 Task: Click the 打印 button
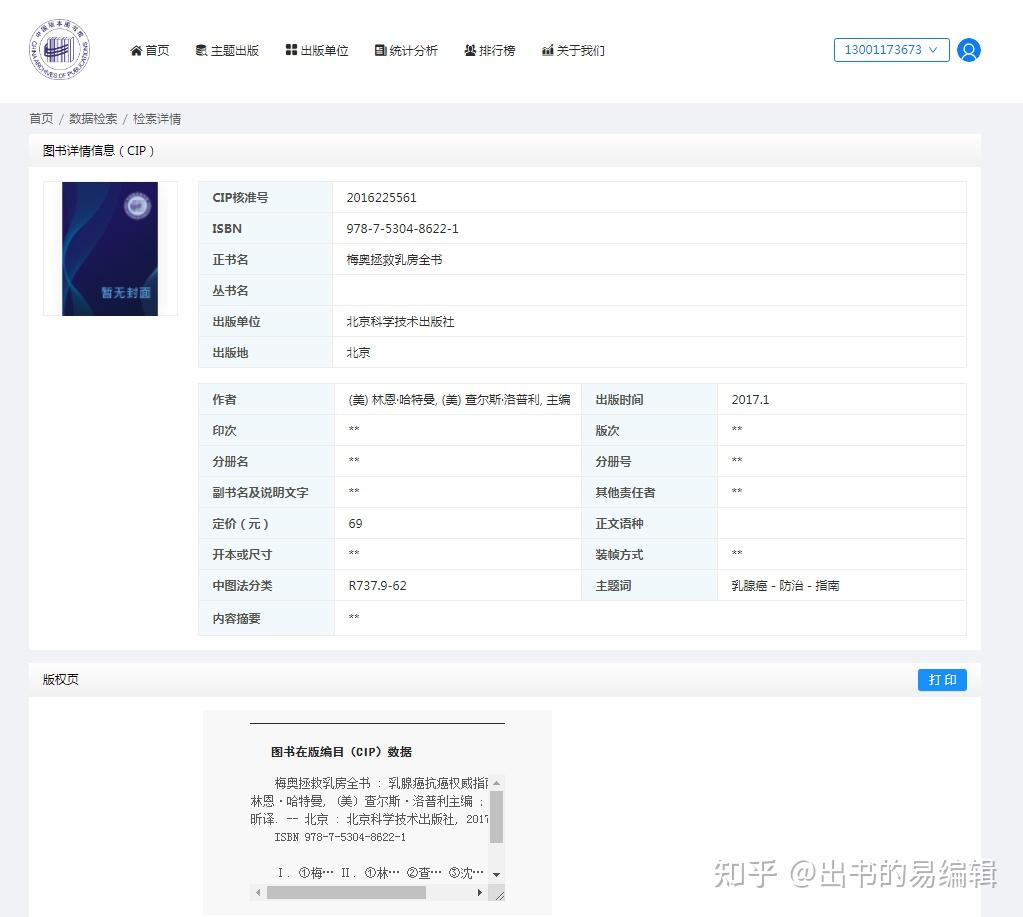(x=941, y=680)
